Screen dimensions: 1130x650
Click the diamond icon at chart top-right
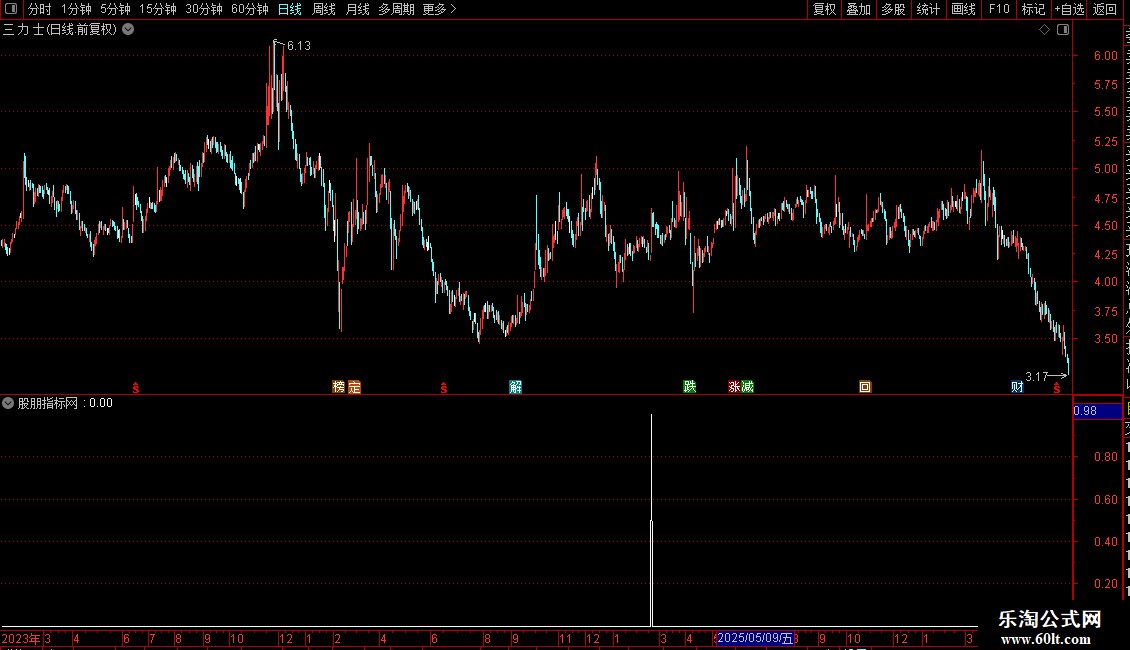coord(1044,30)
